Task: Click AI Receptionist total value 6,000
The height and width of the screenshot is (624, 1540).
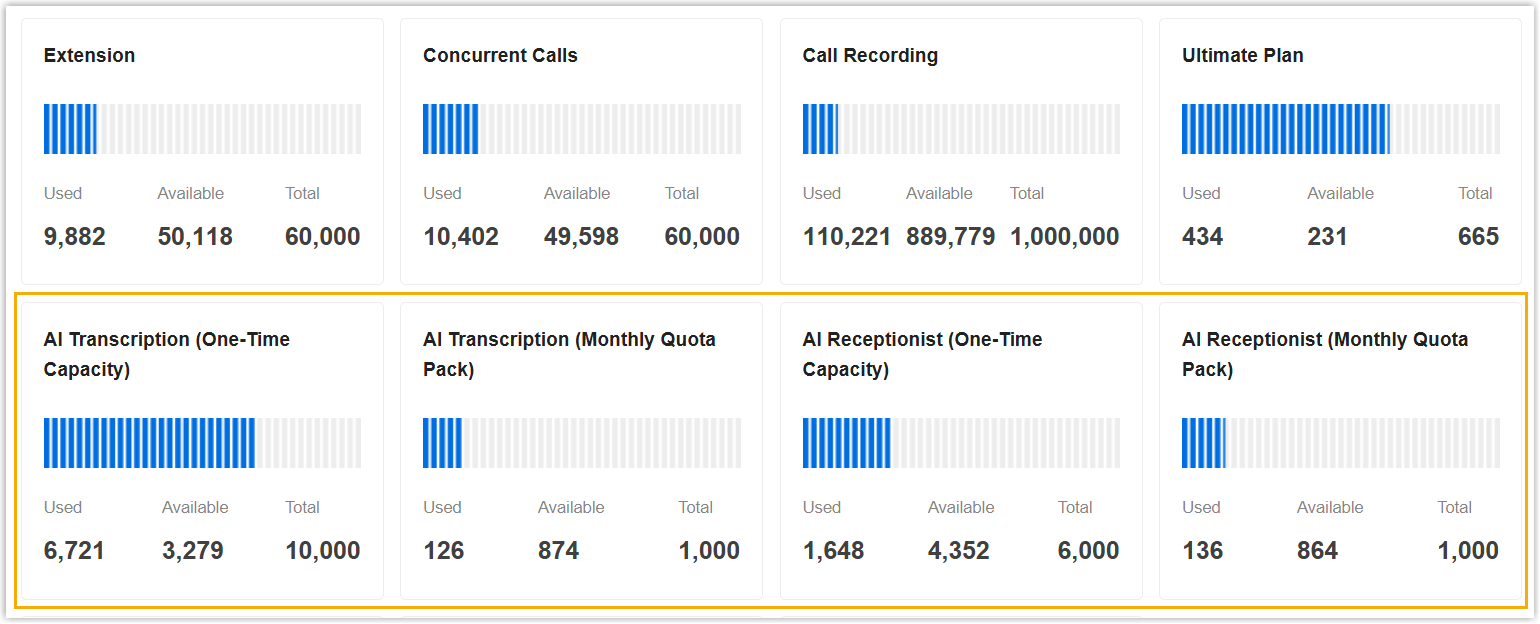Action: click(1088, 551)
